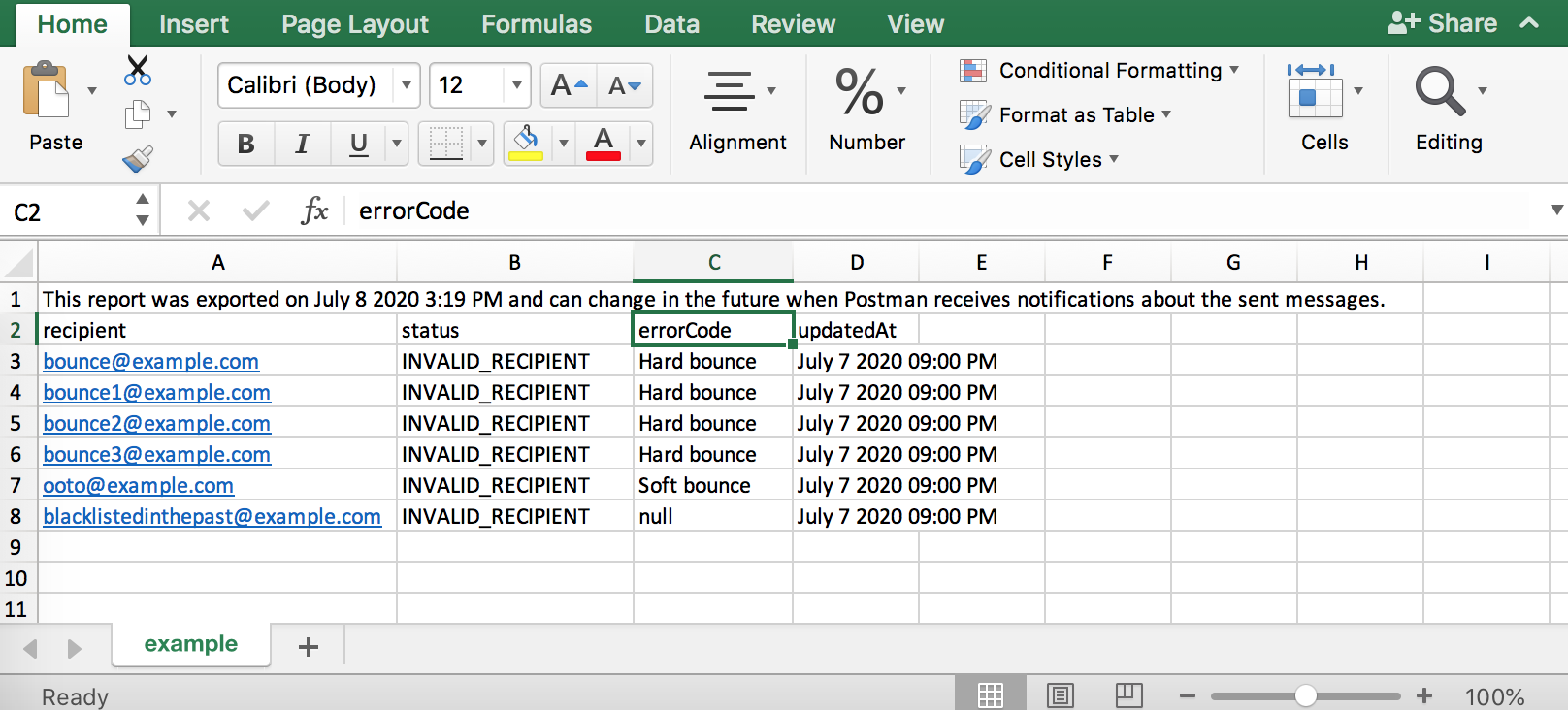Open Format as Table menu
Viewport: 1568px width, 710px height.
coord(1065,115)
